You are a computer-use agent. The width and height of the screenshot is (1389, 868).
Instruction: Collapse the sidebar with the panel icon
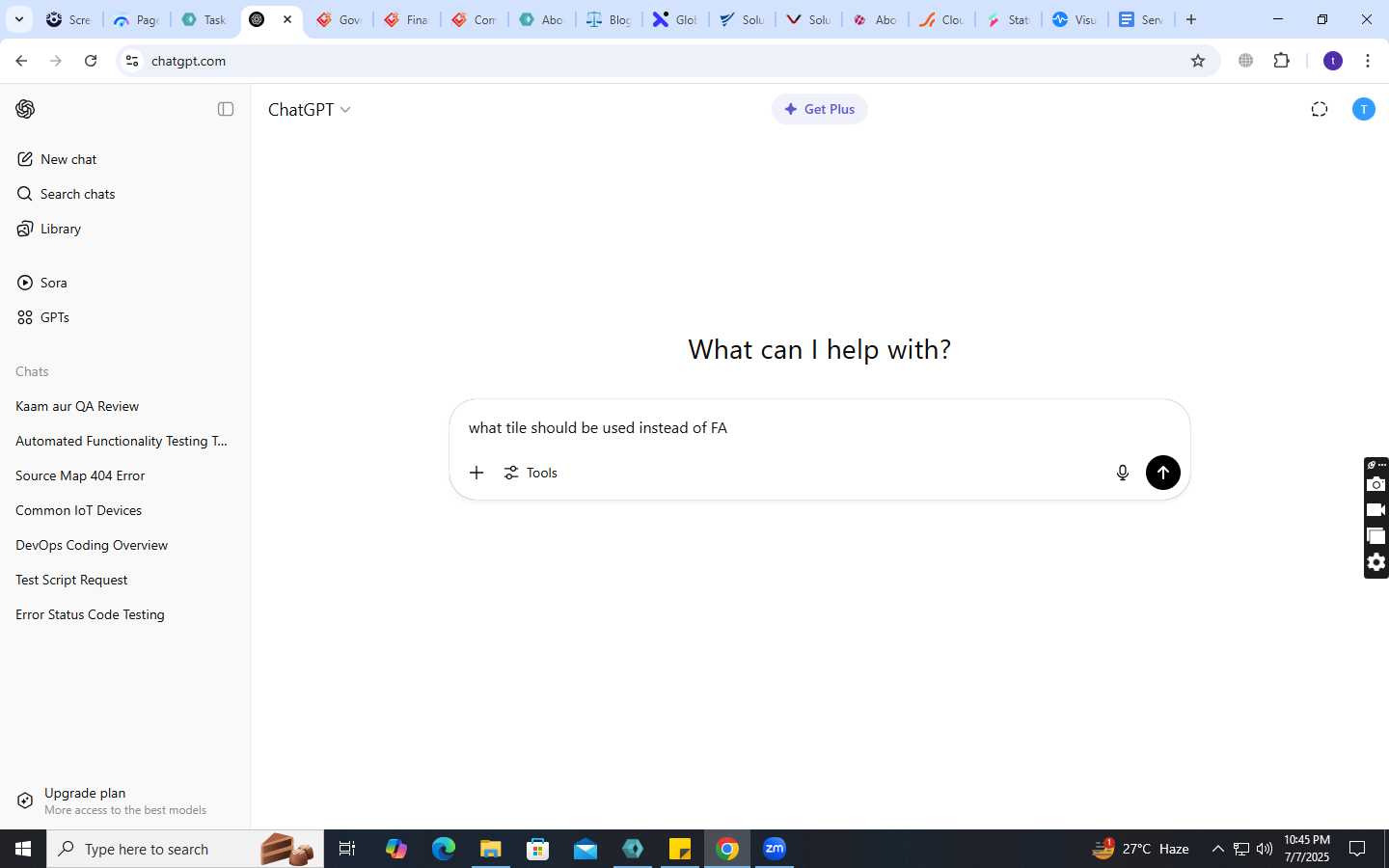click(x=226, y=109)
